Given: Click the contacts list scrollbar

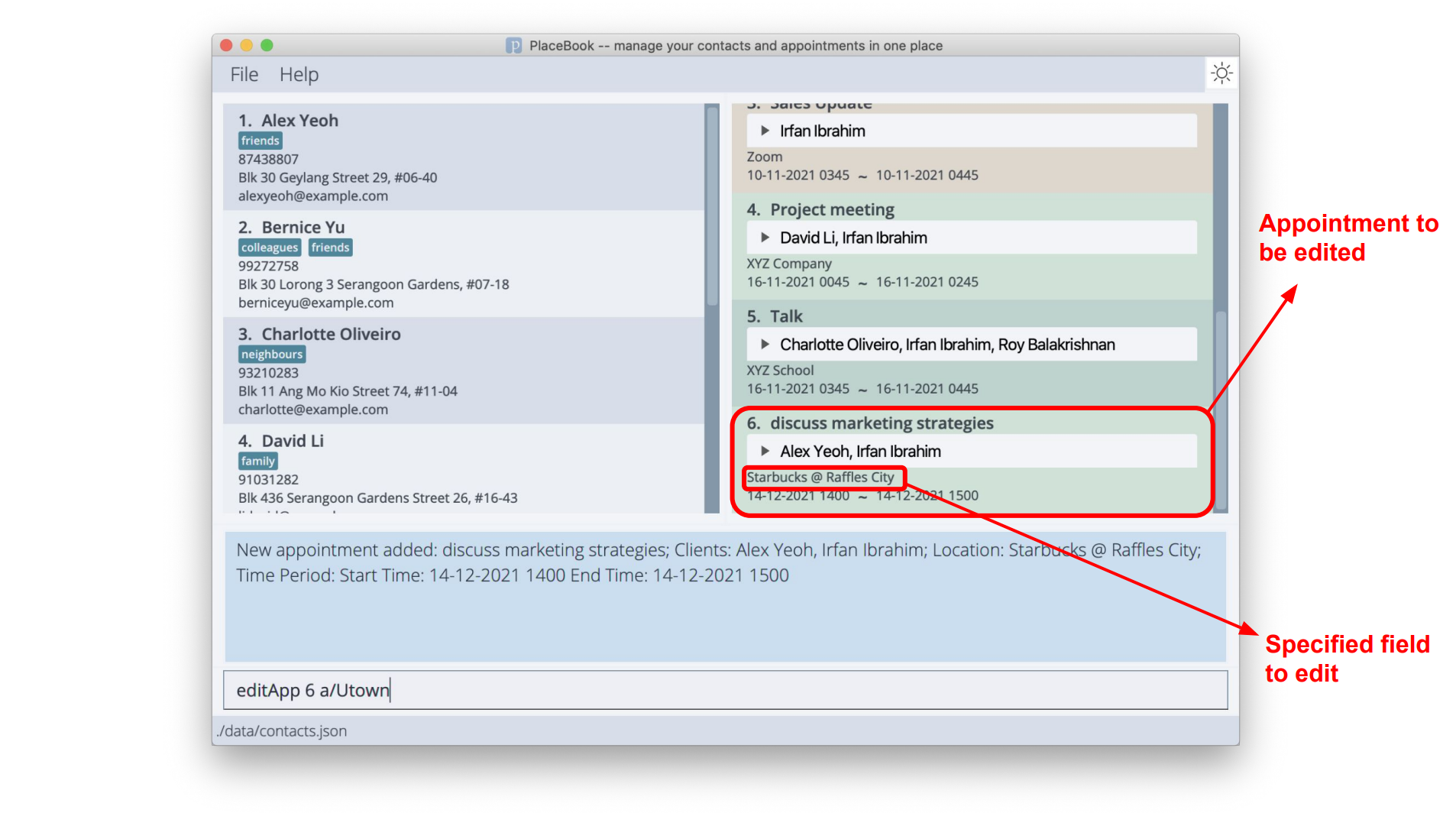Looking at the screenshot, I should tap(712, 206).
